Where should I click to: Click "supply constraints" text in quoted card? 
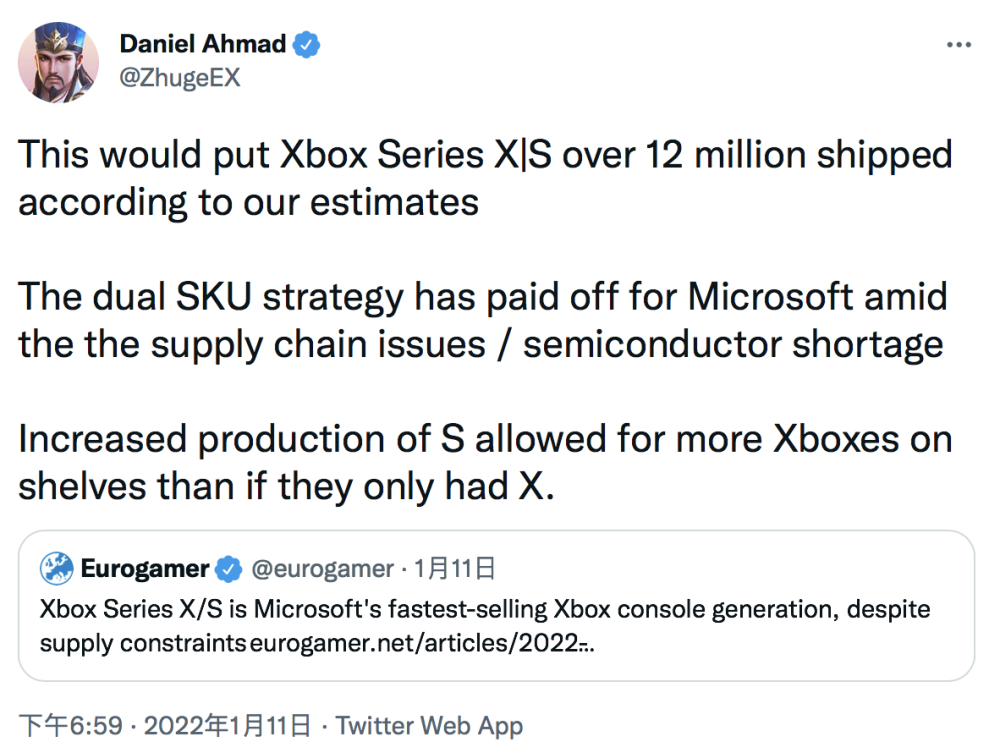coord(143,643)
